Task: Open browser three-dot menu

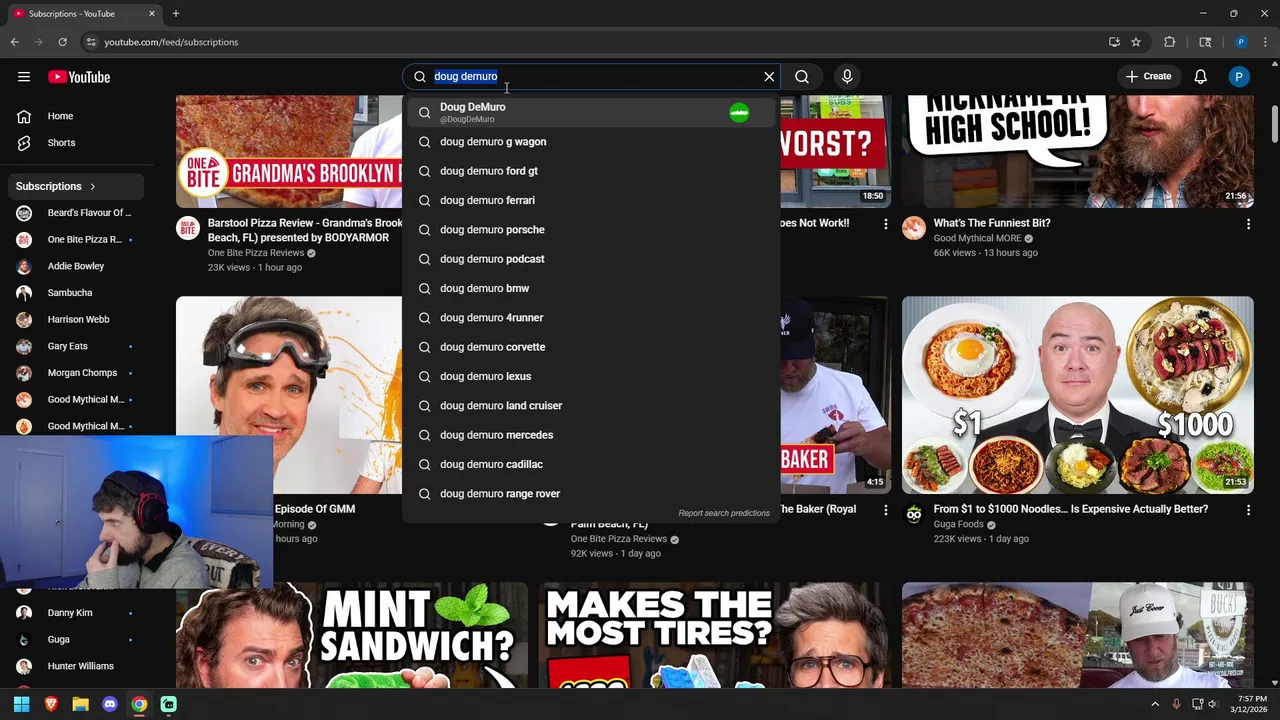Action: click(1265, 42)
